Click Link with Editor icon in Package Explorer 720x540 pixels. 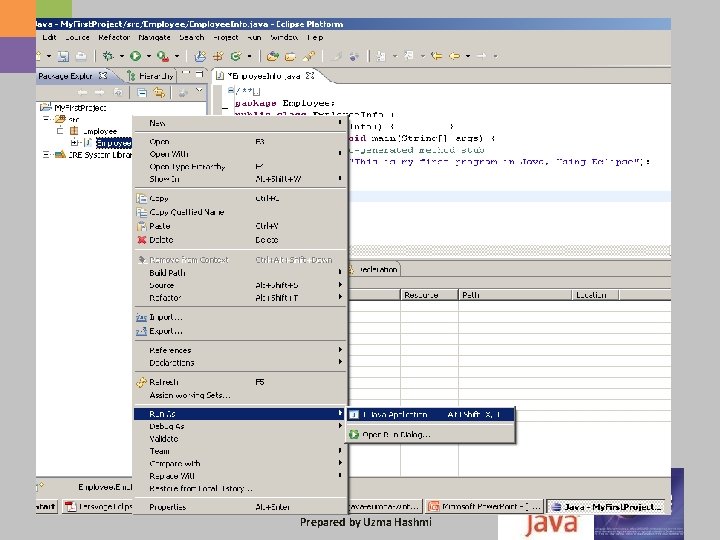(159, 93)
